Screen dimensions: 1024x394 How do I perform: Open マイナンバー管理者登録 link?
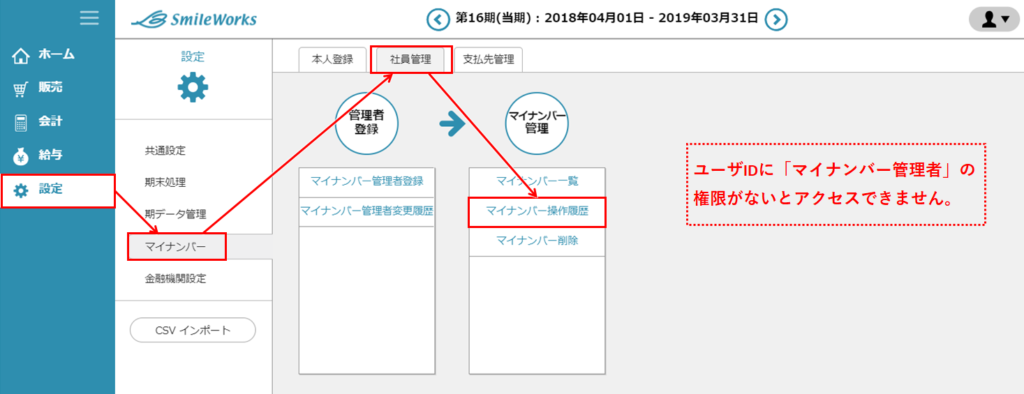pos(367,181)
